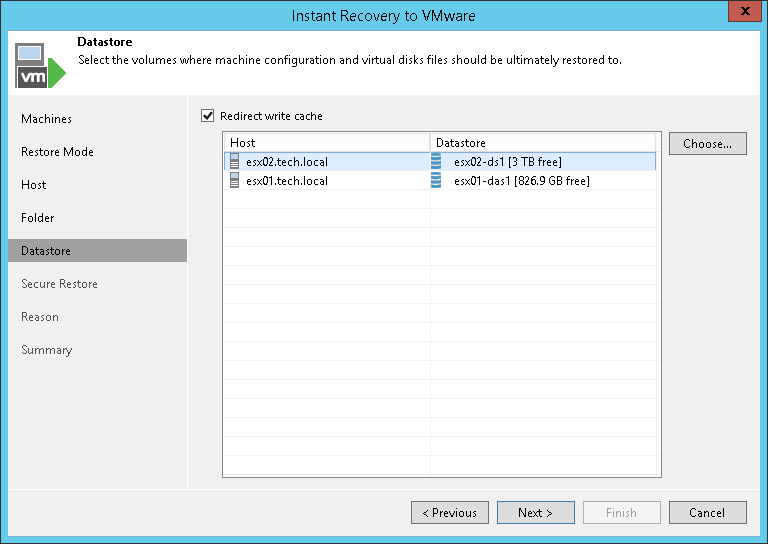Click the VM wizard icon in header
This screenshot has width=768, height=544.
point(40,66)
